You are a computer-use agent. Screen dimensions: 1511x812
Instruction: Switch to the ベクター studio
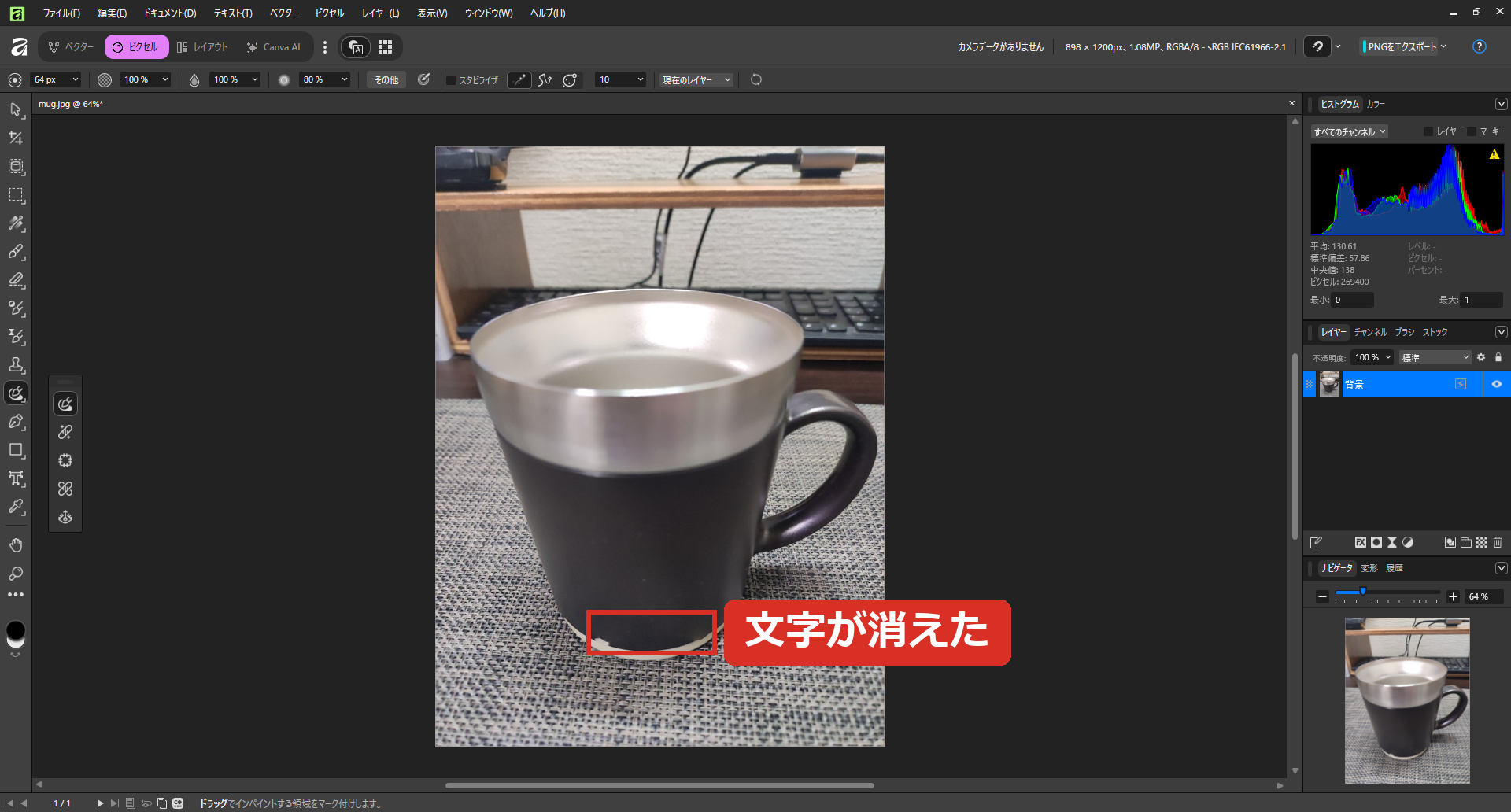pos(71,47)
